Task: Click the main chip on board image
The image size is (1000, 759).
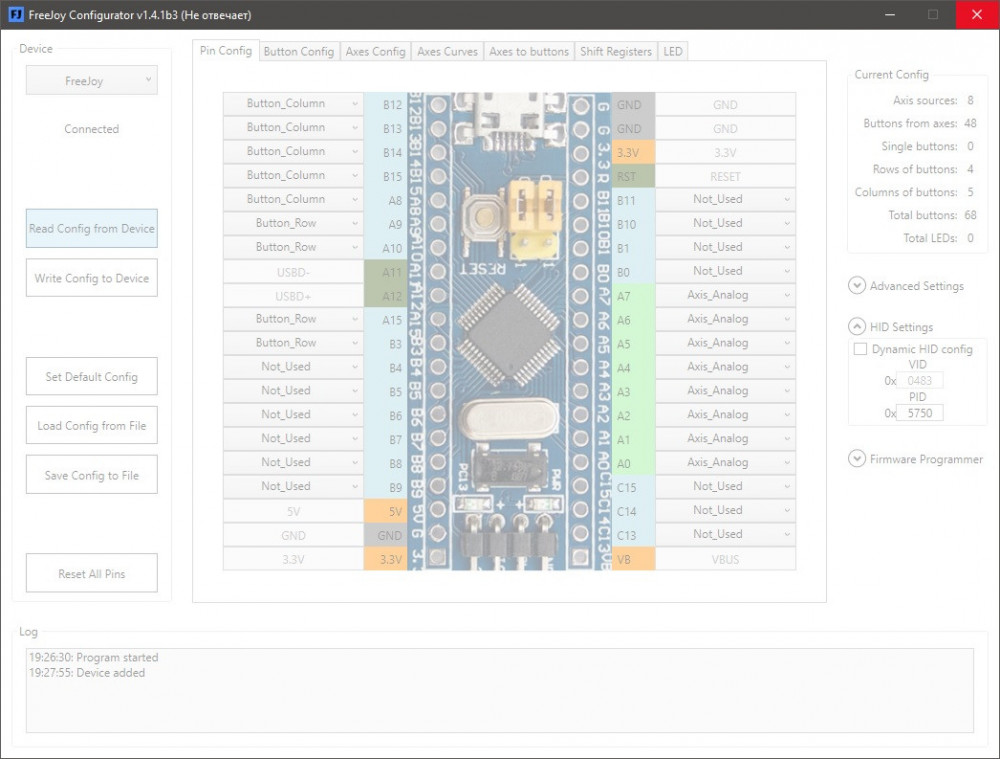Action: 509,335
